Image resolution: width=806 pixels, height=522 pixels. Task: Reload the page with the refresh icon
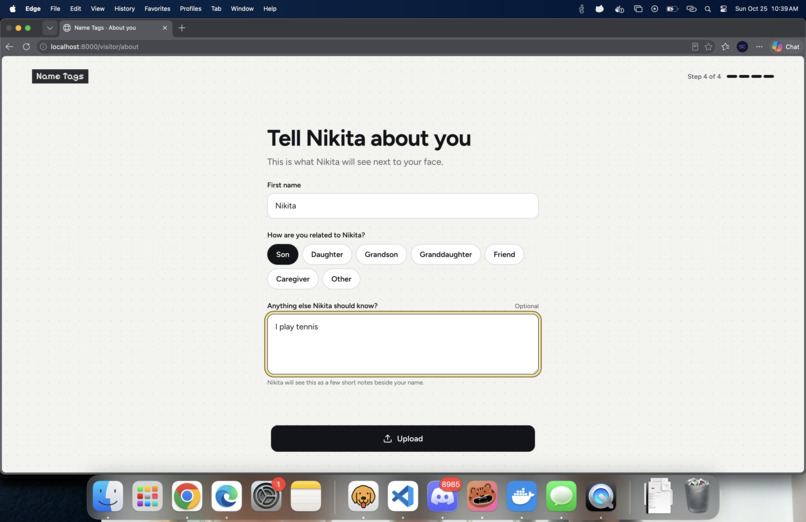26,47
